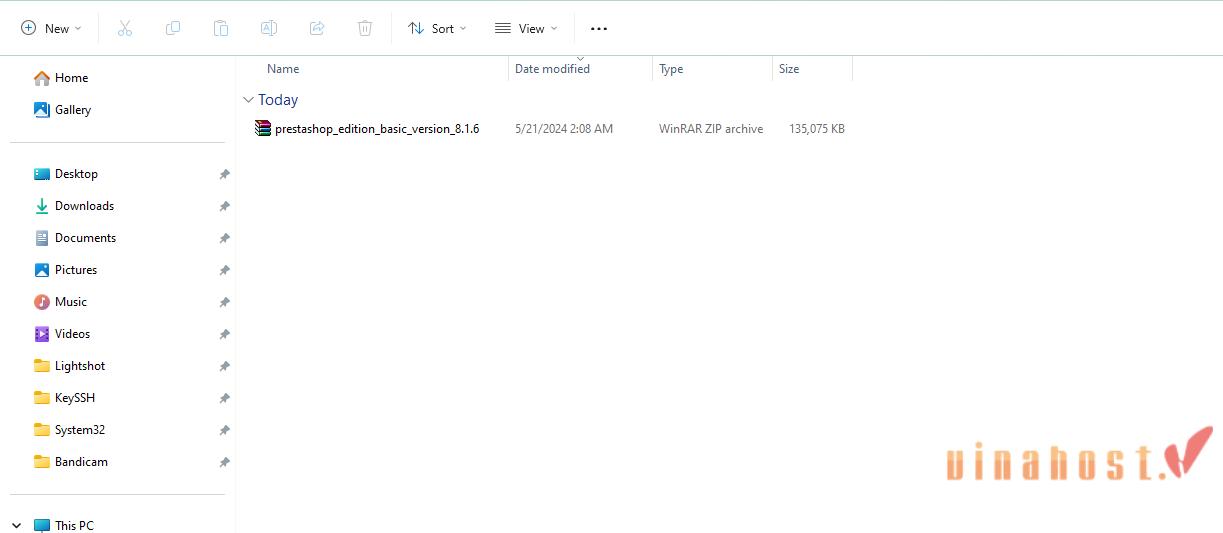Sort by Date modified column header
This screenshot has width=1223, height=533.
[x=552, y=69]
